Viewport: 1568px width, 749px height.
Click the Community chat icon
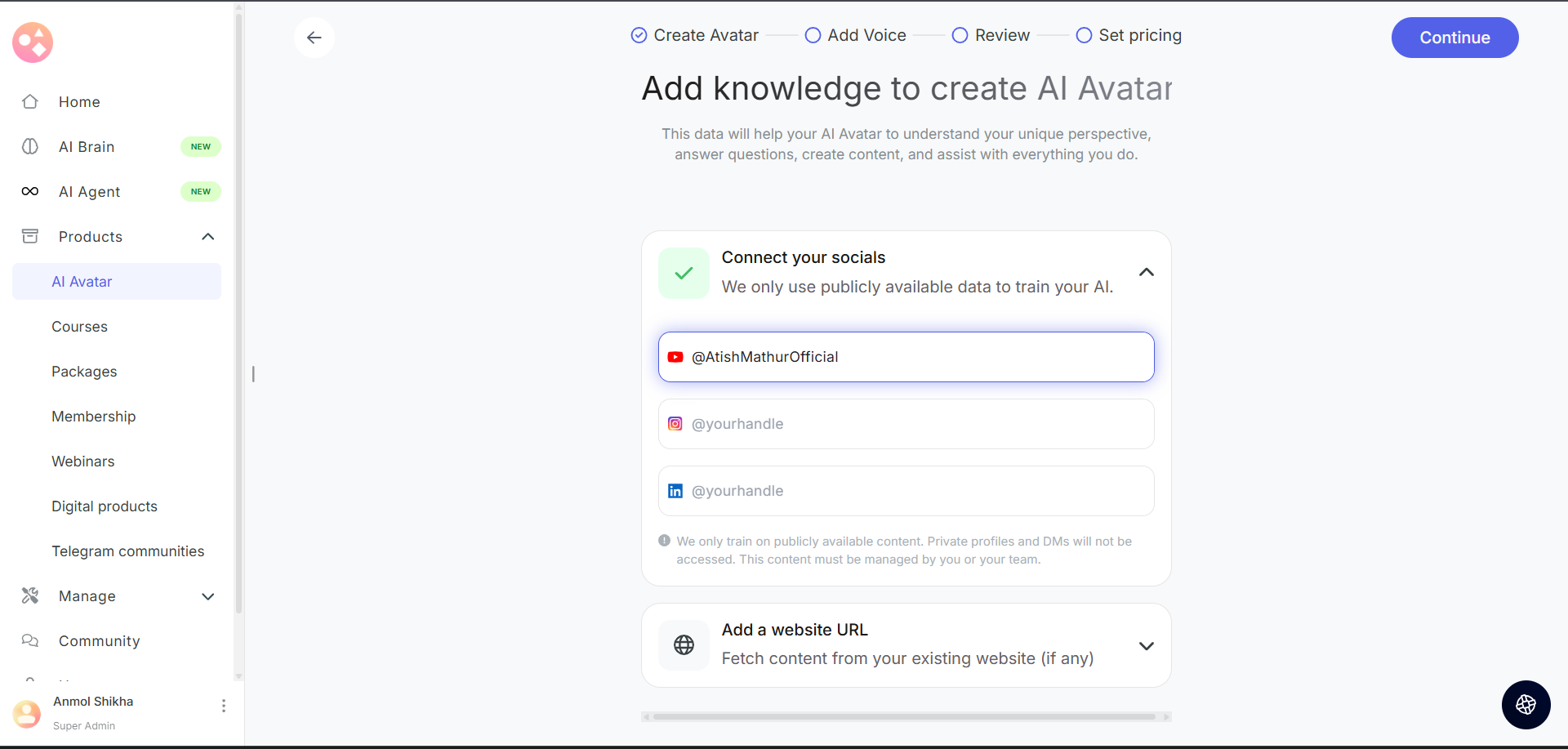[30, 641]
